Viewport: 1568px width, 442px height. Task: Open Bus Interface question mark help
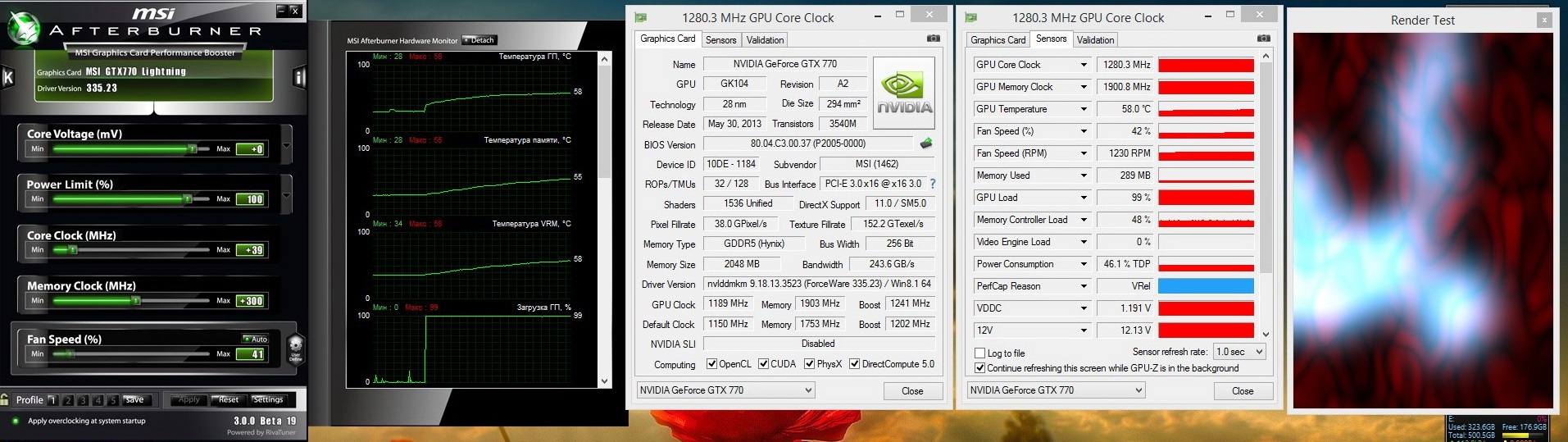click(x=932, y=184)
